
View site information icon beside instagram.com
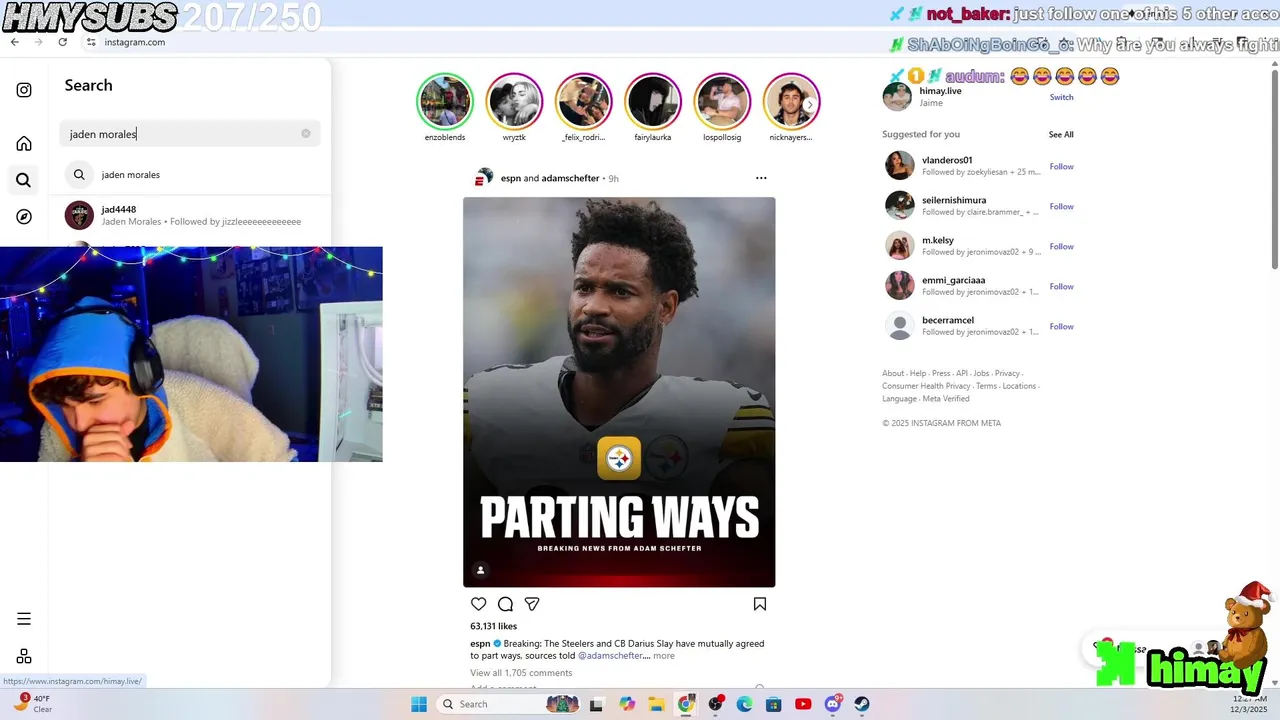tap(91, 42)
